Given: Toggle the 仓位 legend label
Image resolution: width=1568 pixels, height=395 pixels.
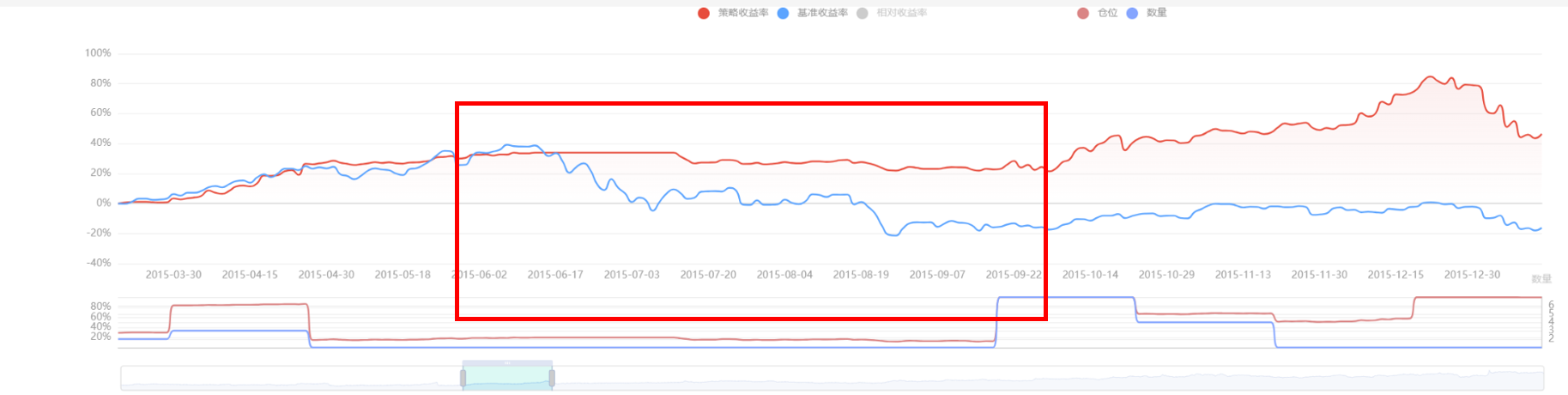Looking at the screenshot, I should coord(1108,13).
